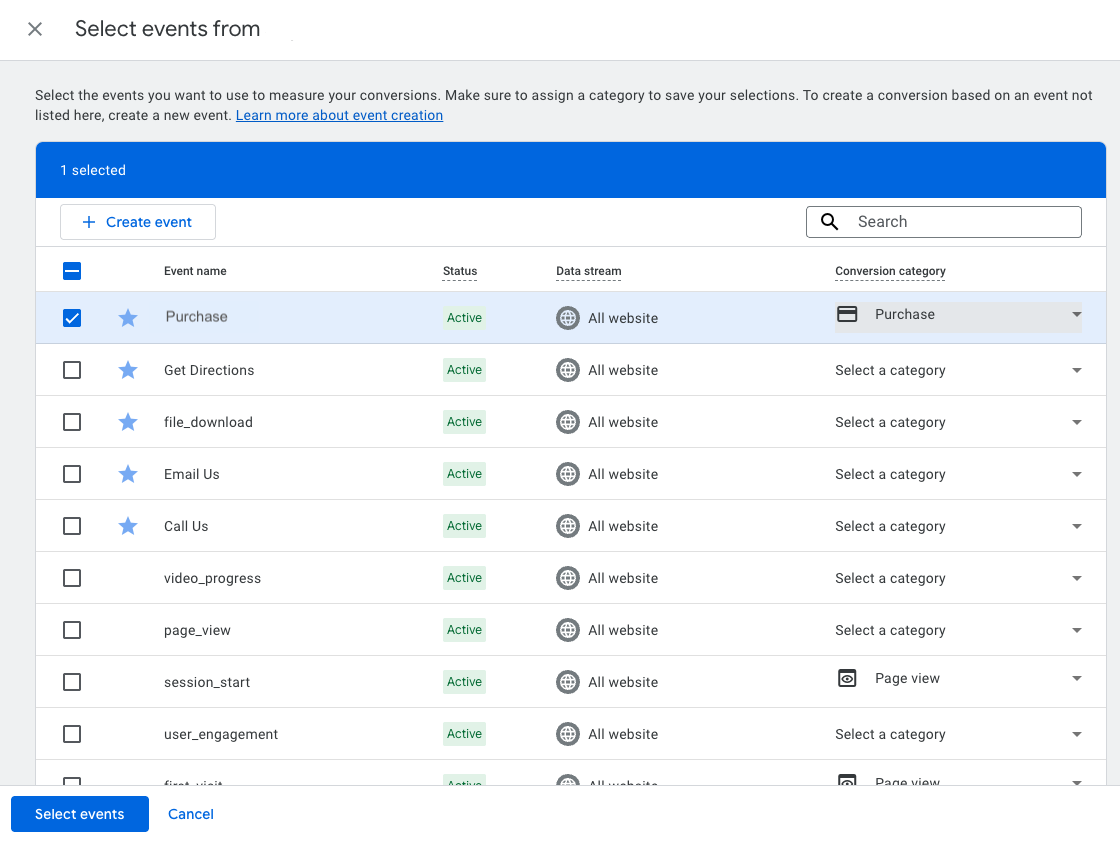Click the Event name column header
Image resolution: width=1120 pixels, height=841 pixels.
[195, 271]
